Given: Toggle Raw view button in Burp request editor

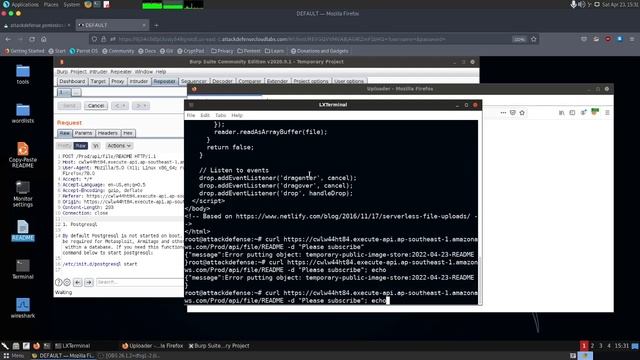Looking at the screenshot, I should (80, 146).
